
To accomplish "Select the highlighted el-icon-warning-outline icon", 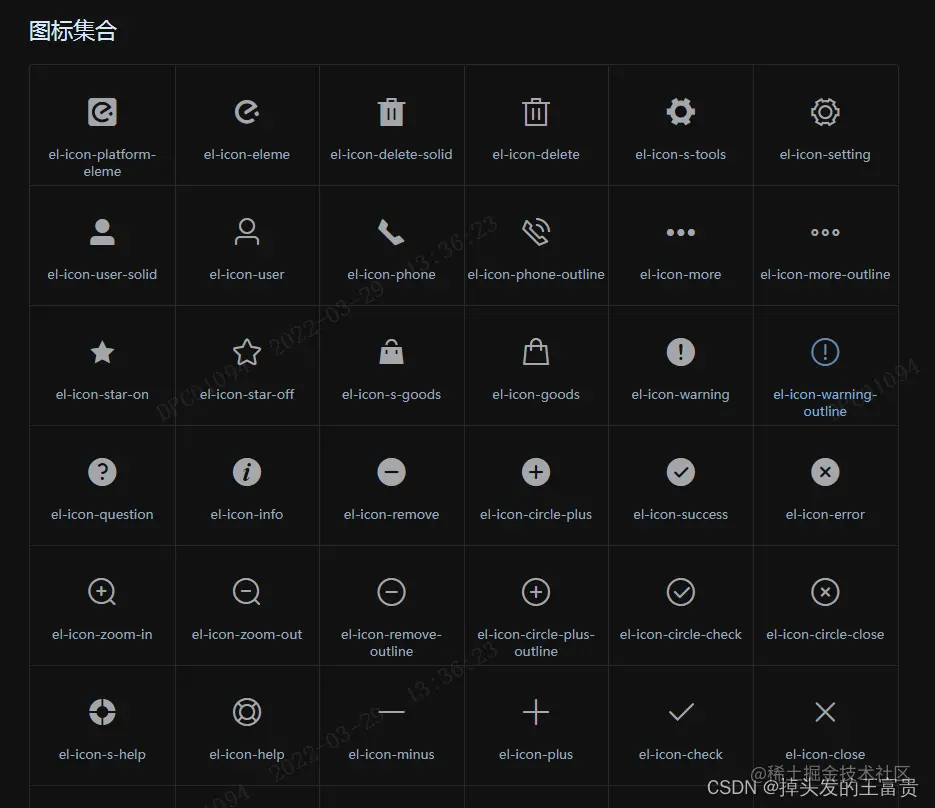I will coord(825,352).
